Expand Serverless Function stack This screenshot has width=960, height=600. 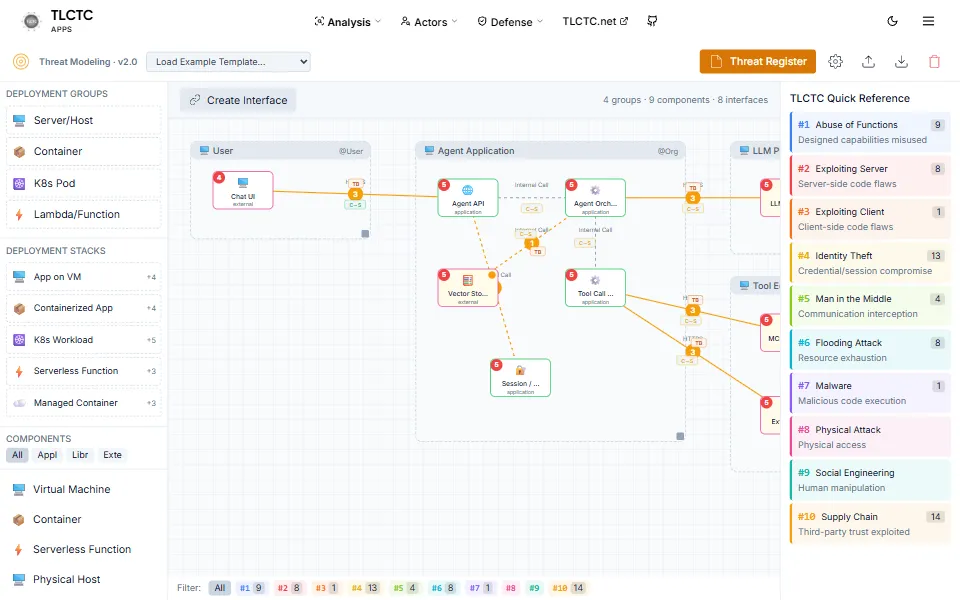pos(84,371)
